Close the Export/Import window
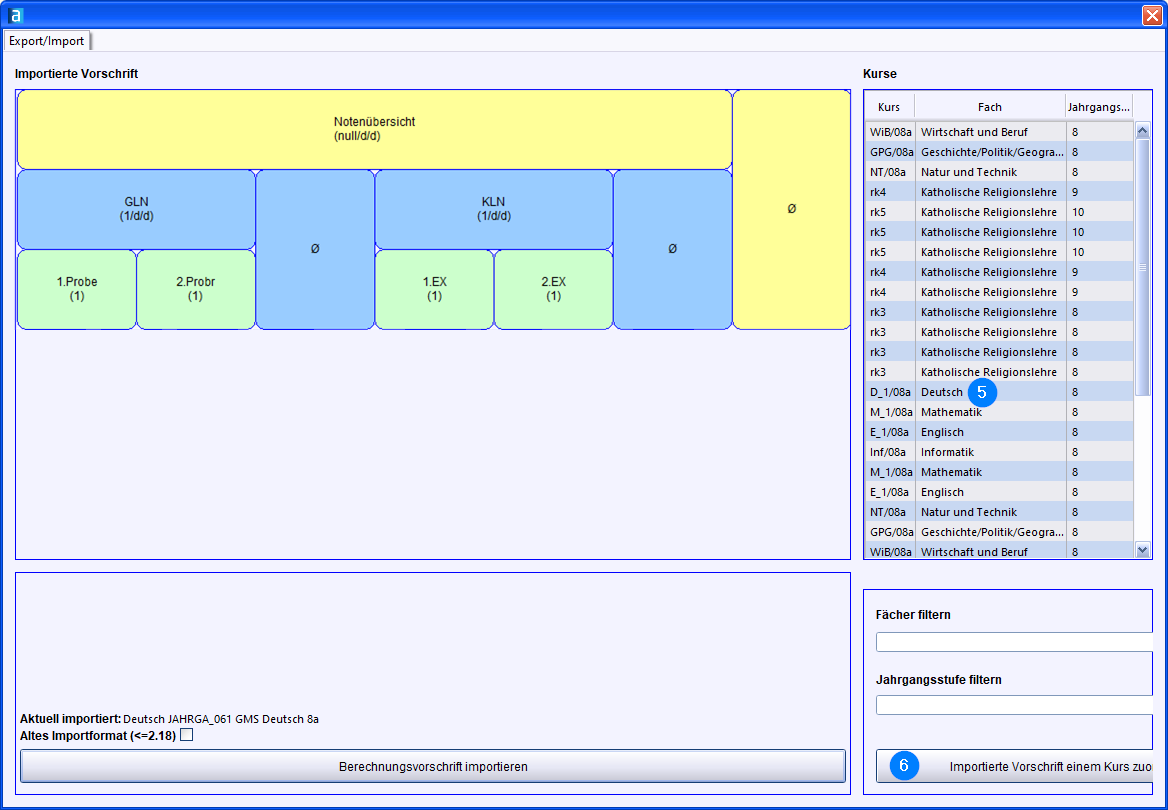Screen dimensions: 1168x810 pos(1152,15)
